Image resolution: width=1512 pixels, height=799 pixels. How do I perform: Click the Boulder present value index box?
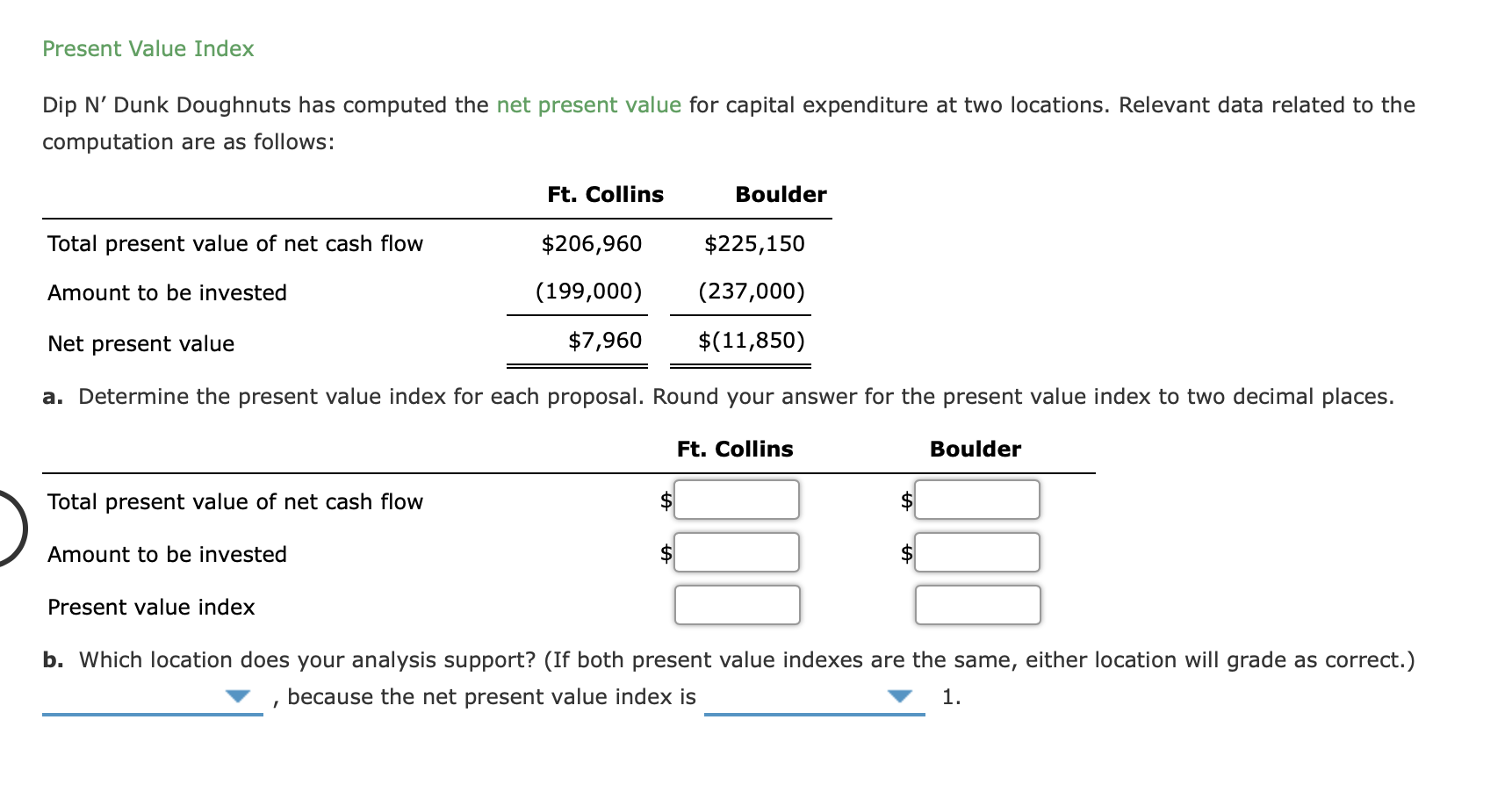point(976,605)
